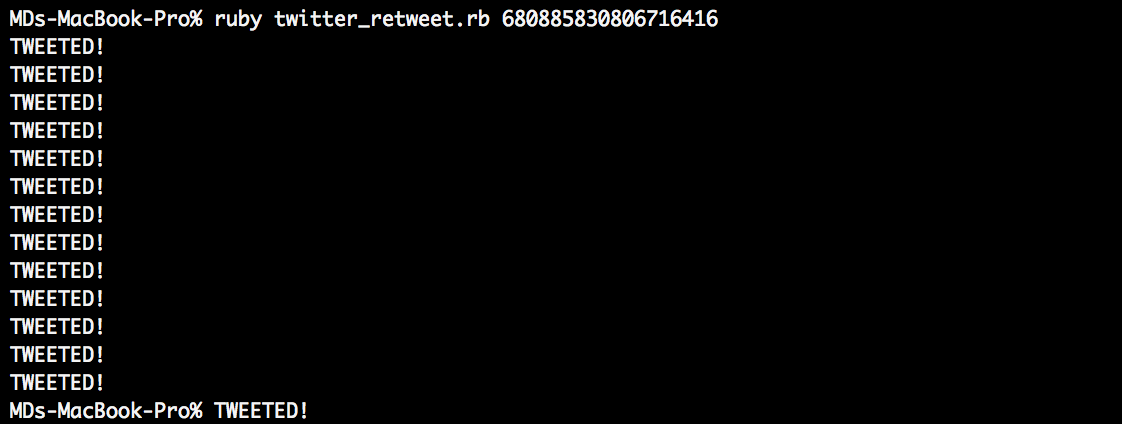Select the eighth TWEETED! output line
The image size is (1122, 424).
pyautogui.click(x=57, y=242)
